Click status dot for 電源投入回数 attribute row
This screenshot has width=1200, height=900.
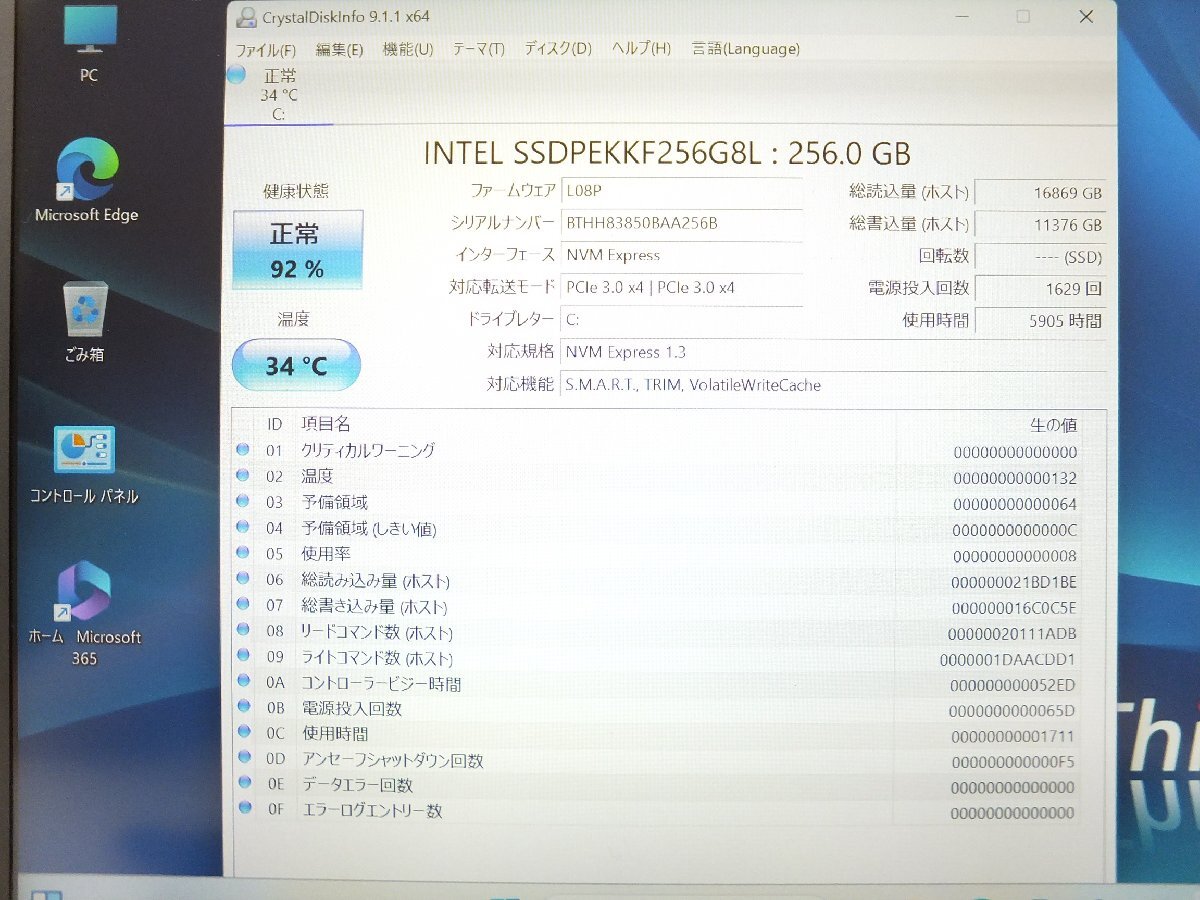[x=242, y=707]
